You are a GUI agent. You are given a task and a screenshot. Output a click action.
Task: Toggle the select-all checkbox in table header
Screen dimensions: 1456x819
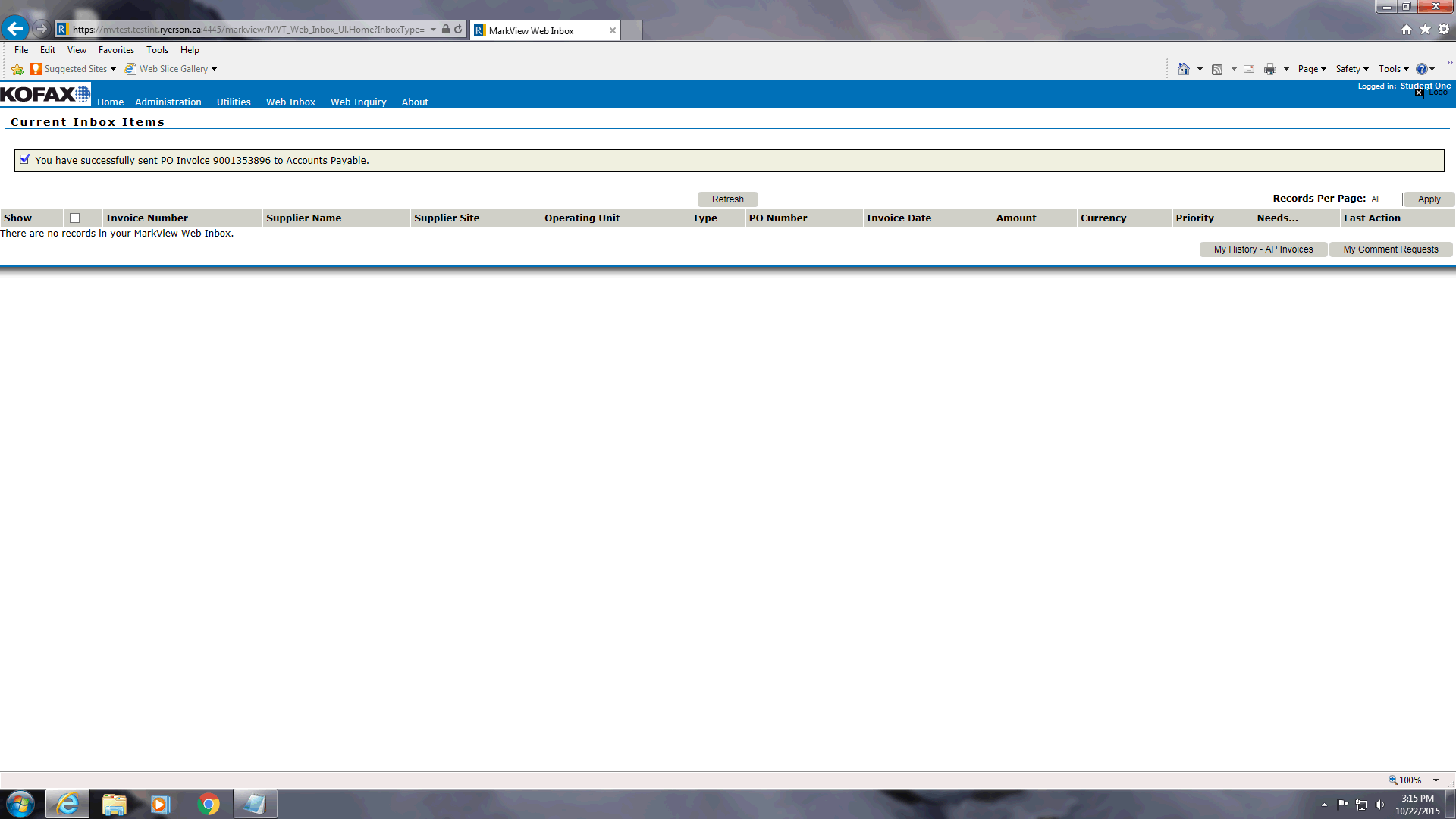(74, 218)
